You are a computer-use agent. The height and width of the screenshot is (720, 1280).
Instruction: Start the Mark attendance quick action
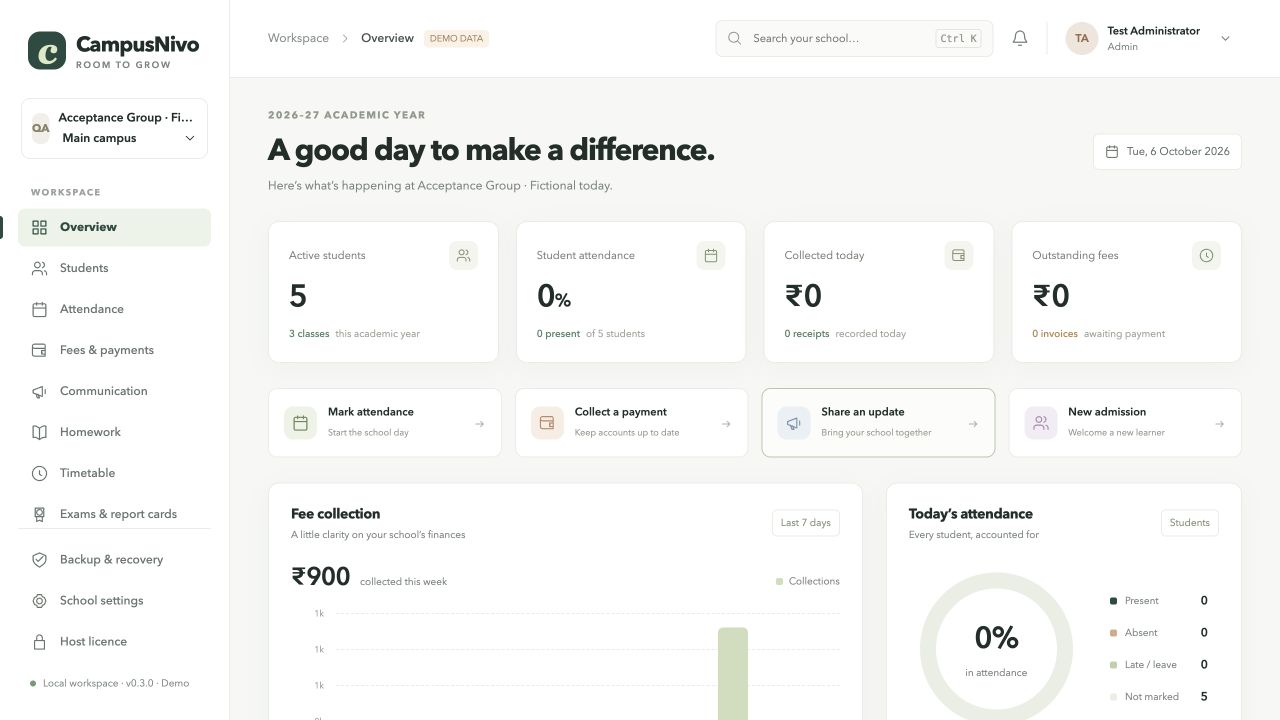[x=385, y=423]
